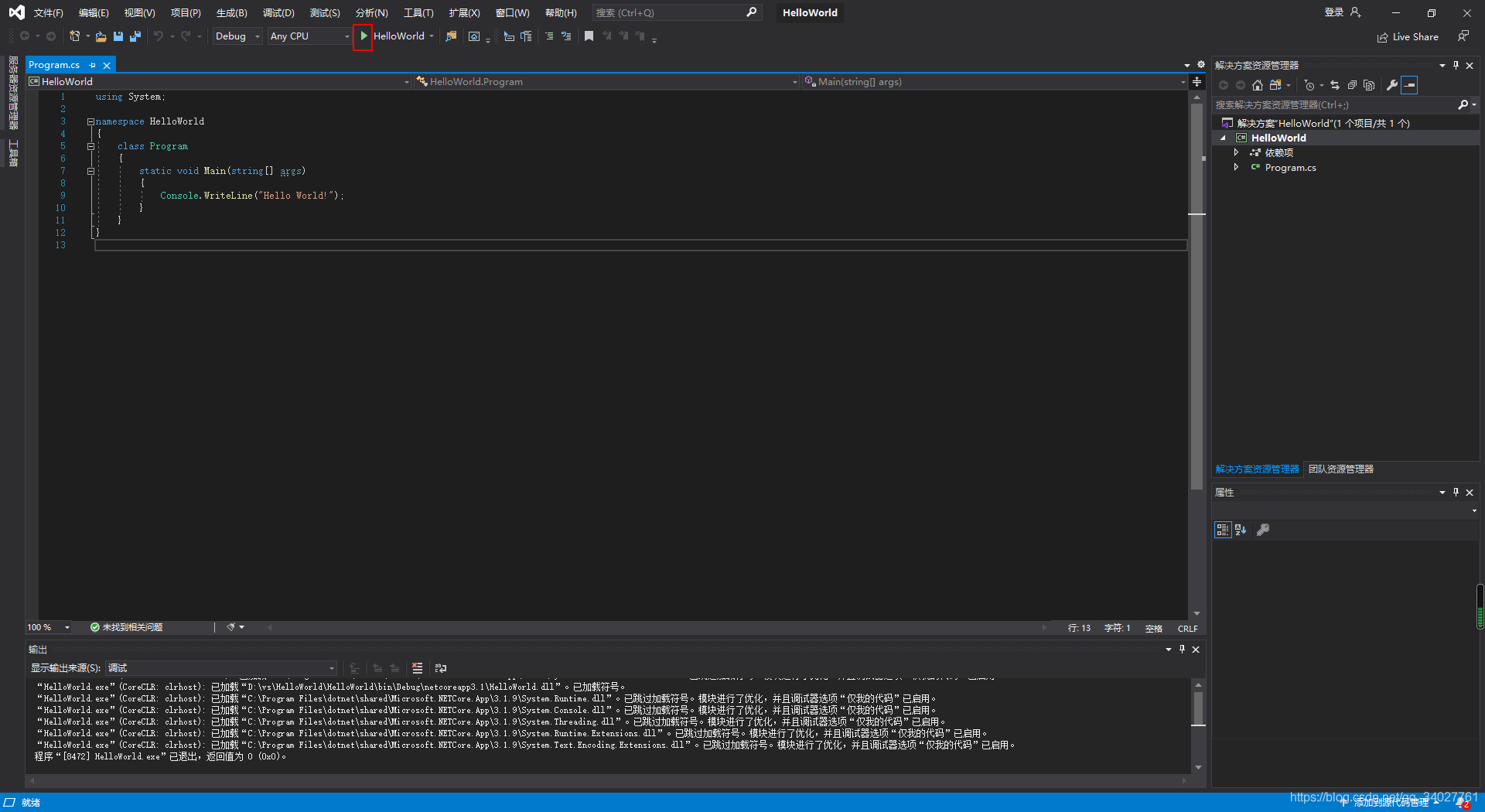Clear all output with the red X list icon
This screenshot has height=812, width=1485.
point(418,668)
